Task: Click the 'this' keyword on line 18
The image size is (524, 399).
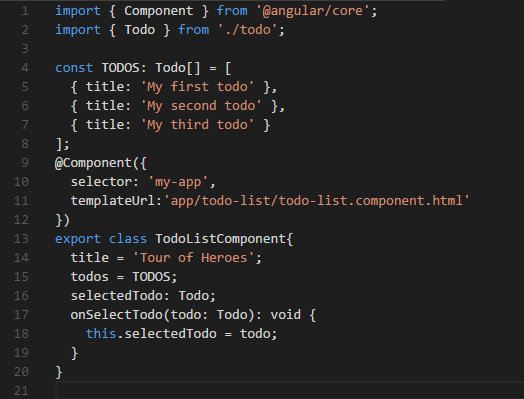Action: (101, 334)
